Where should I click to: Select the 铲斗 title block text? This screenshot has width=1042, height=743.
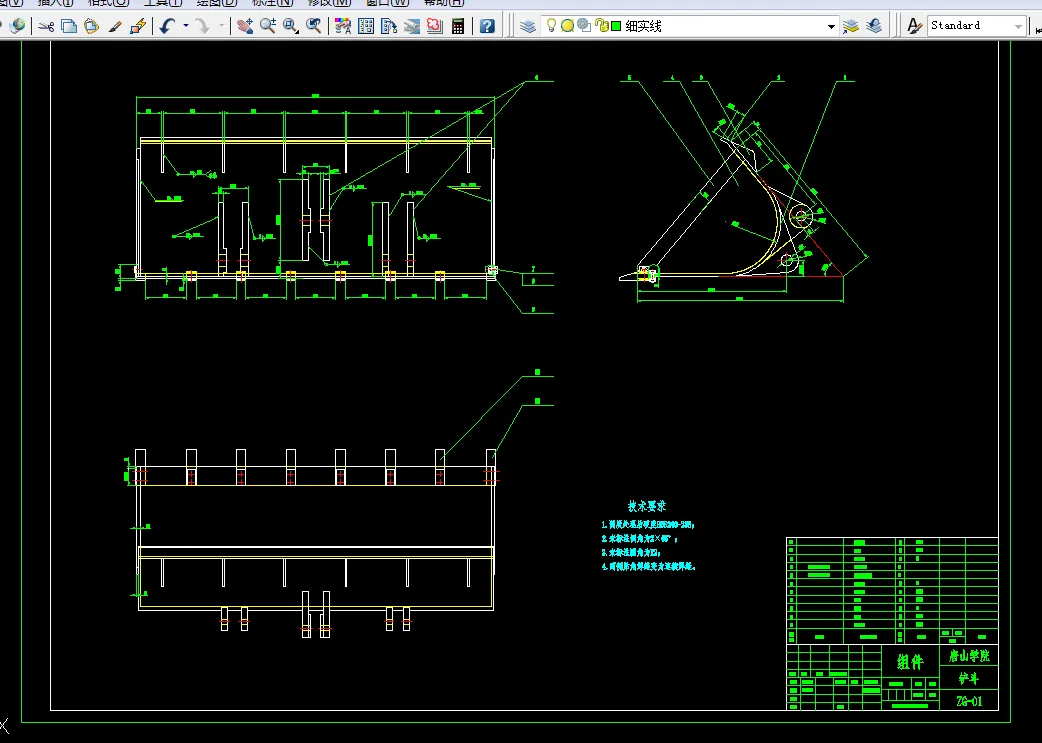coord(968,679)
